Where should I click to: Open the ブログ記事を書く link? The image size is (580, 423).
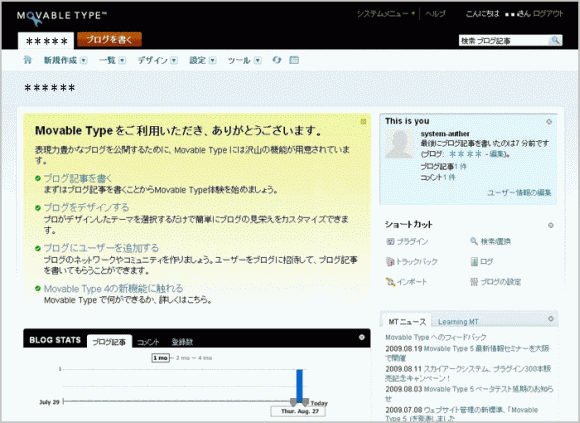point(78,179)
